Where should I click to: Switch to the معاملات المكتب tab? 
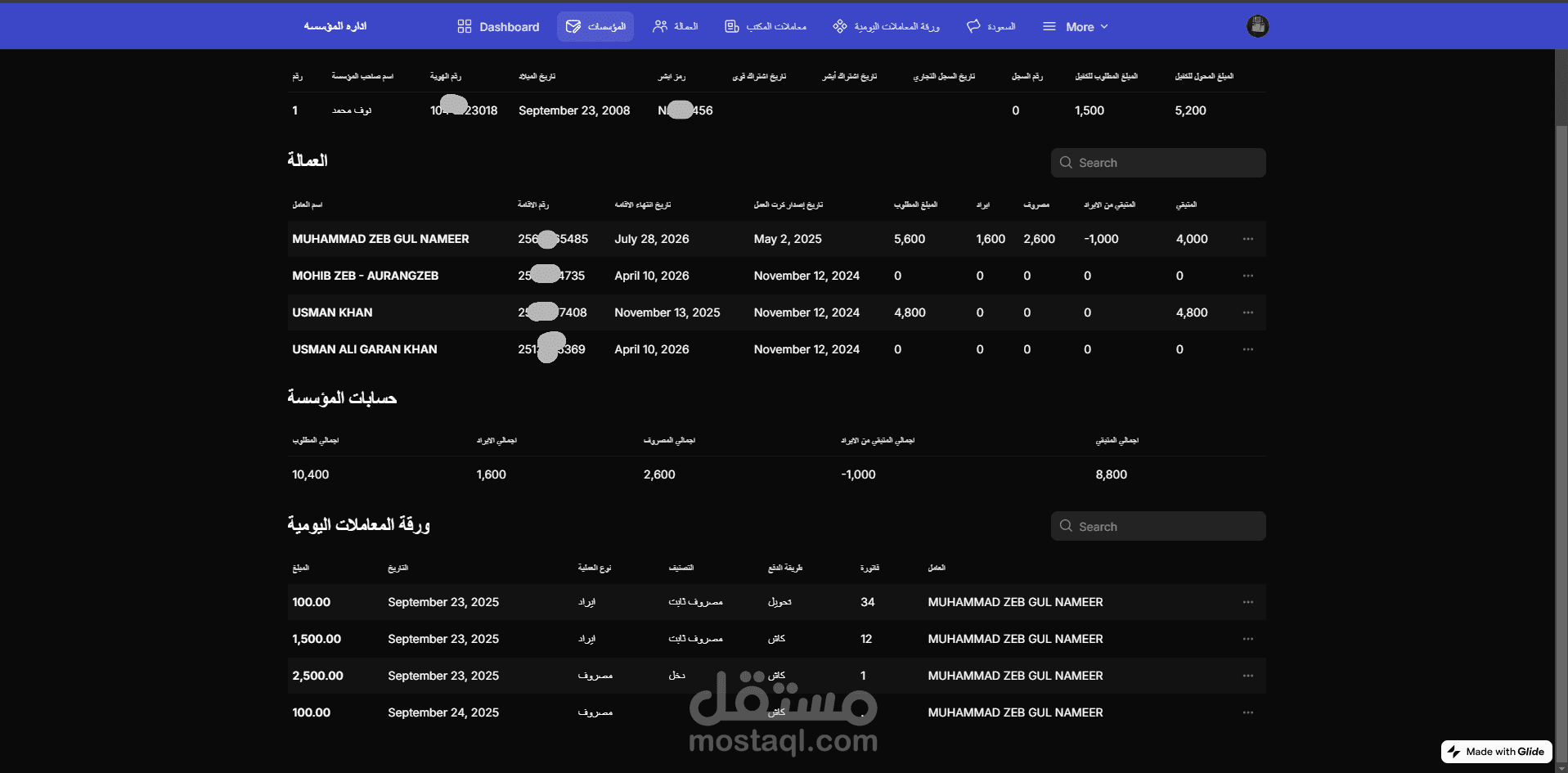click(766, 27)
